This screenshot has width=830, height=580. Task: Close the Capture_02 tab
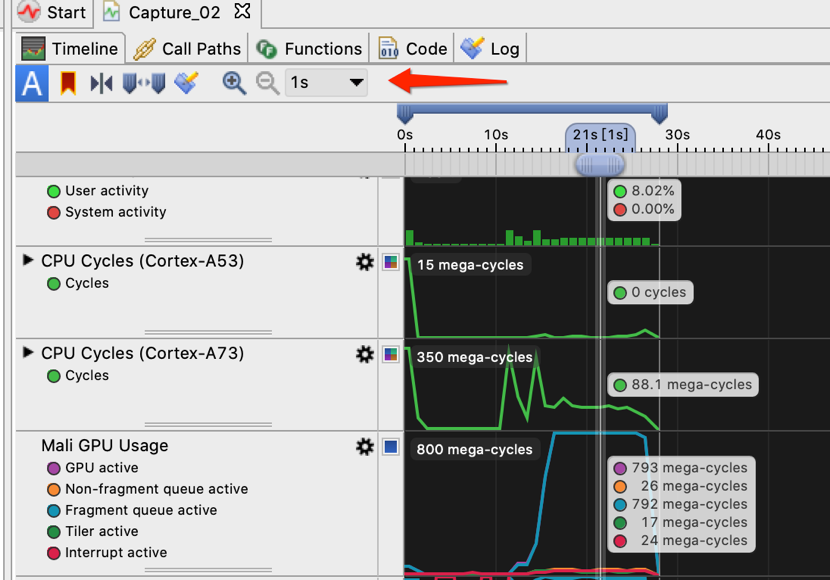point(242,11)
